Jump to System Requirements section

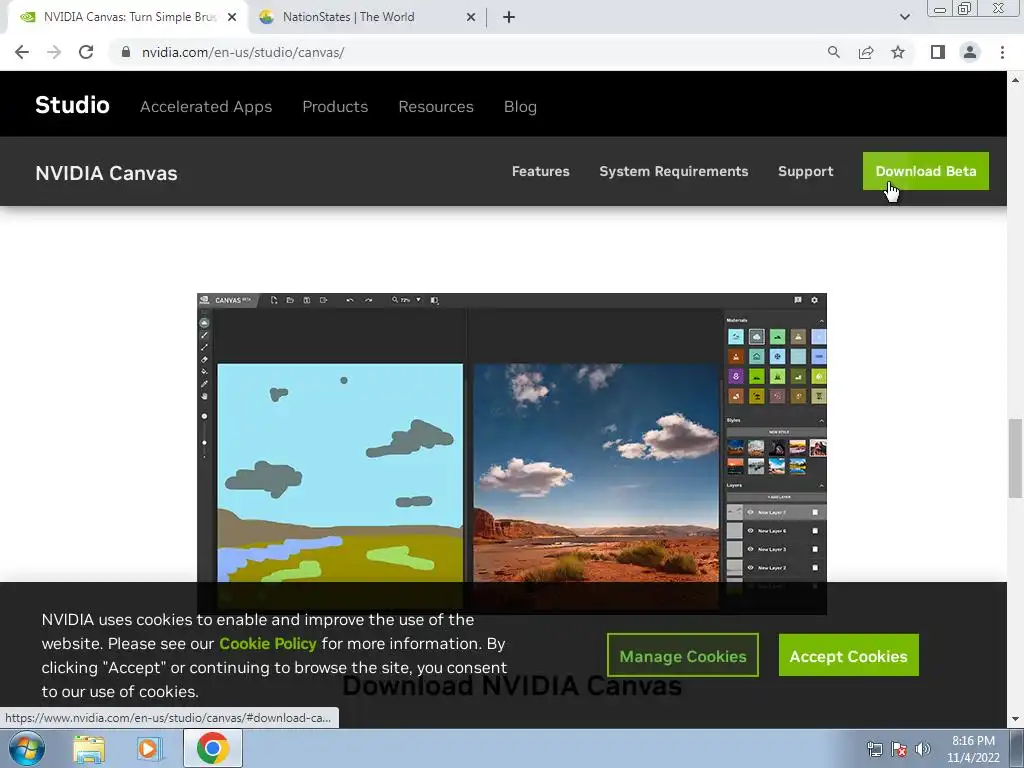coord(673,171)
